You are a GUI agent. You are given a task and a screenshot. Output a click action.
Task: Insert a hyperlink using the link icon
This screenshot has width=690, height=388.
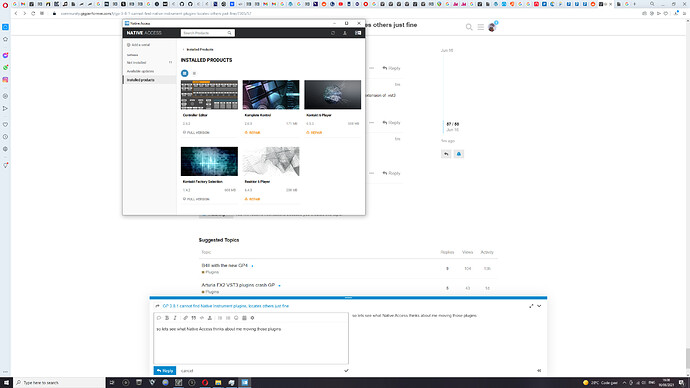click(185, 318)
